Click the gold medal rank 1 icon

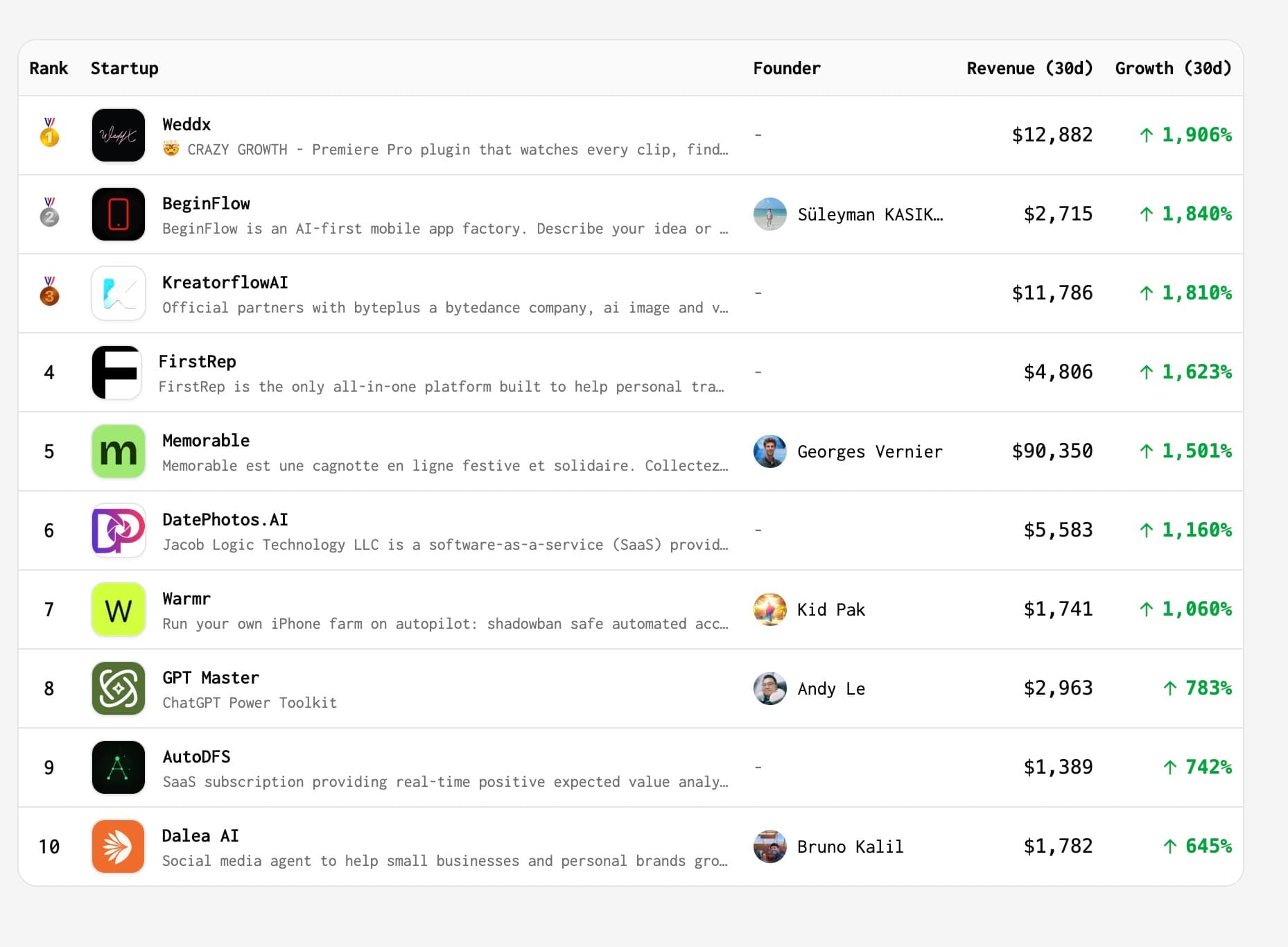click(49, 132)
